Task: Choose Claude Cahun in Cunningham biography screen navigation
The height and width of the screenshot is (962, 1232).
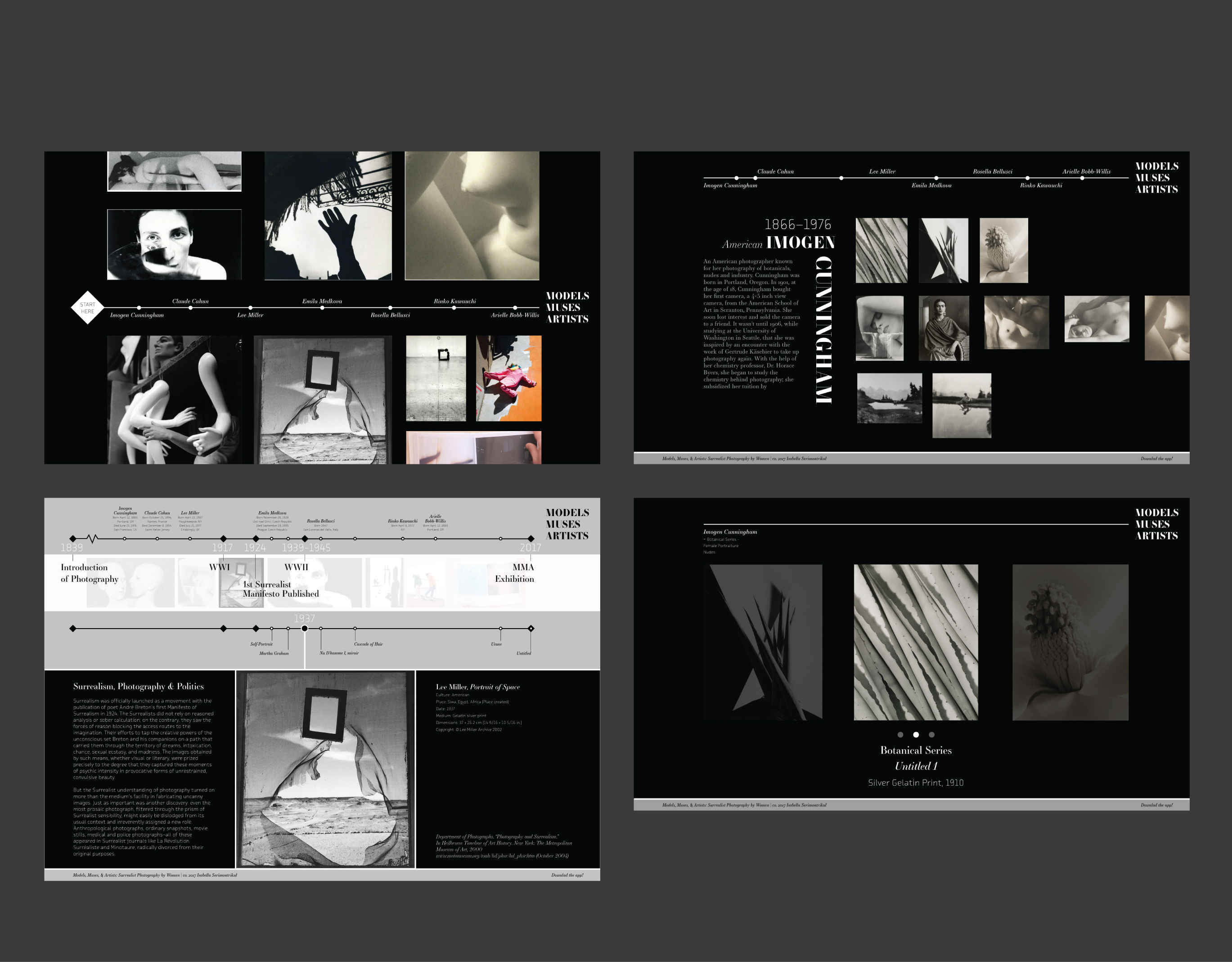Action: pos(775,171)
